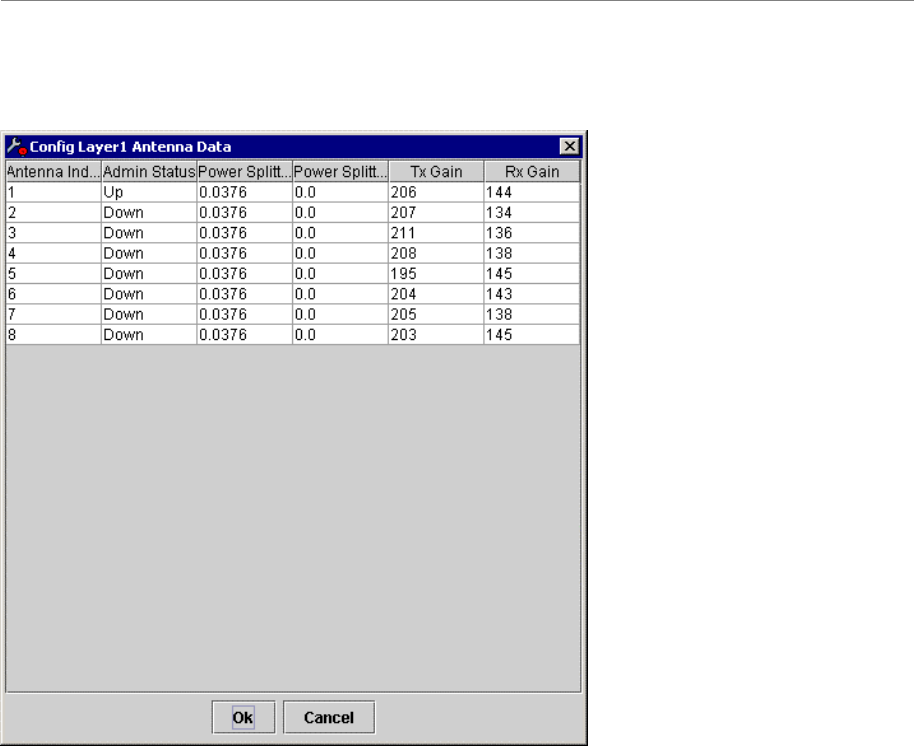Screen dimensions: 914x746
Task: Click the second Power Splitt... column header
Action: pos(340,171)
